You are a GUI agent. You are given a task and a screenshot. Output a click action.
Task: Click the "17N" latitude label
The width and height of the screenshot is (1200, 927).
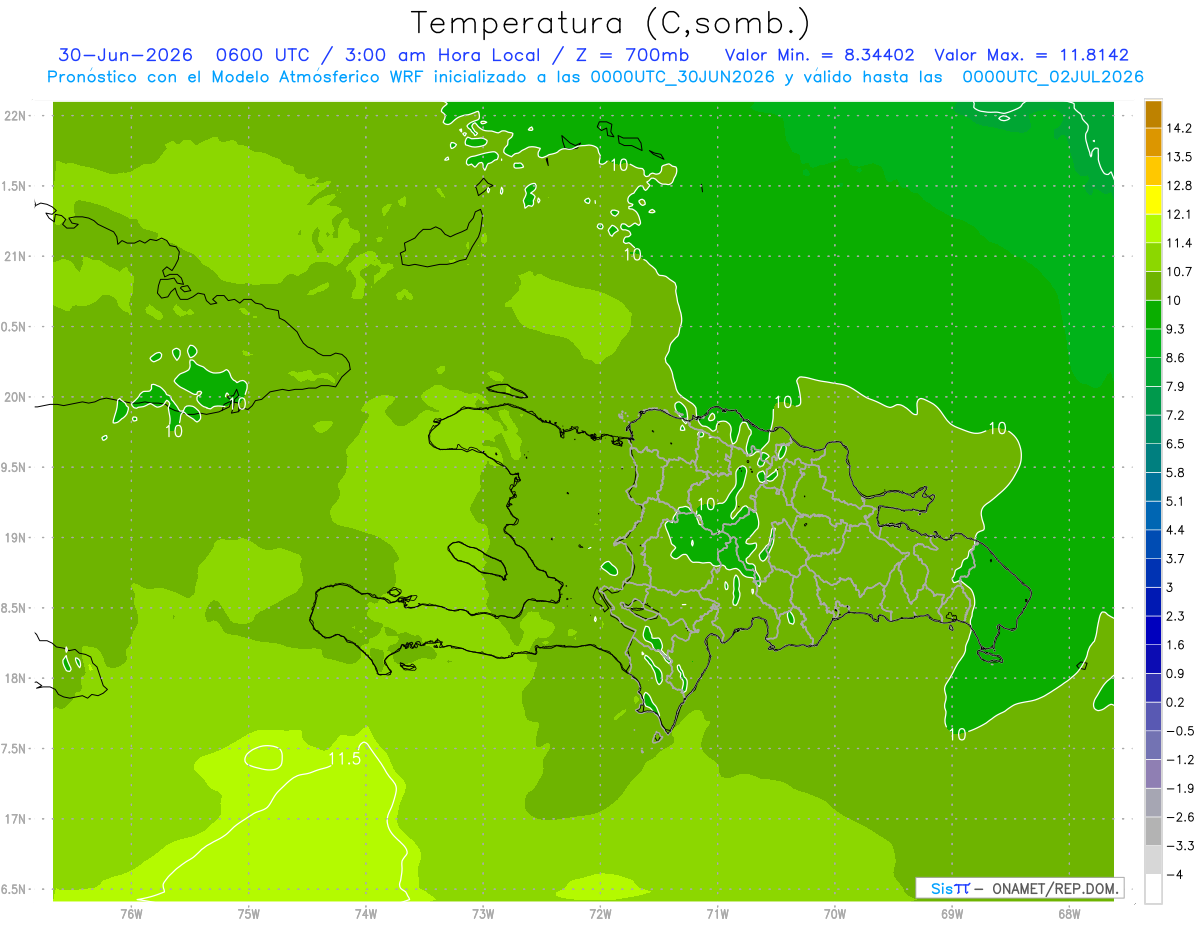coord(15,819)
